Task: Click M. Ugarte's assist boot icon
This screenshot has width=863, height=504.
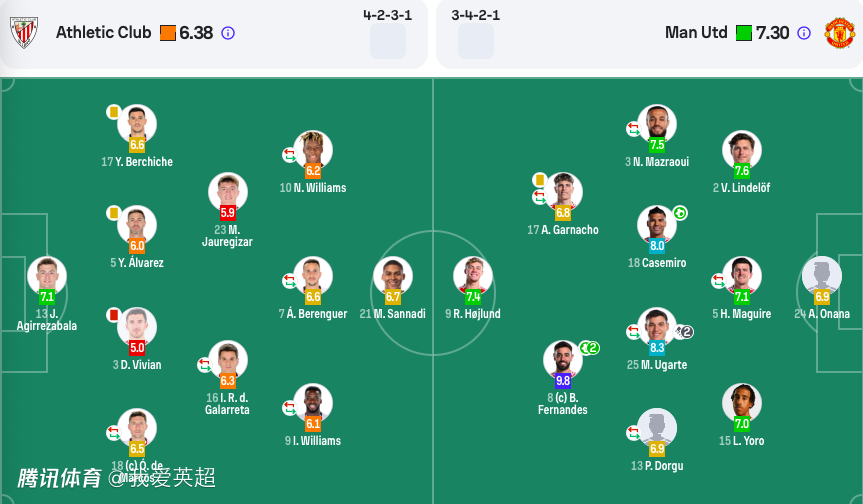Action: 684,332
